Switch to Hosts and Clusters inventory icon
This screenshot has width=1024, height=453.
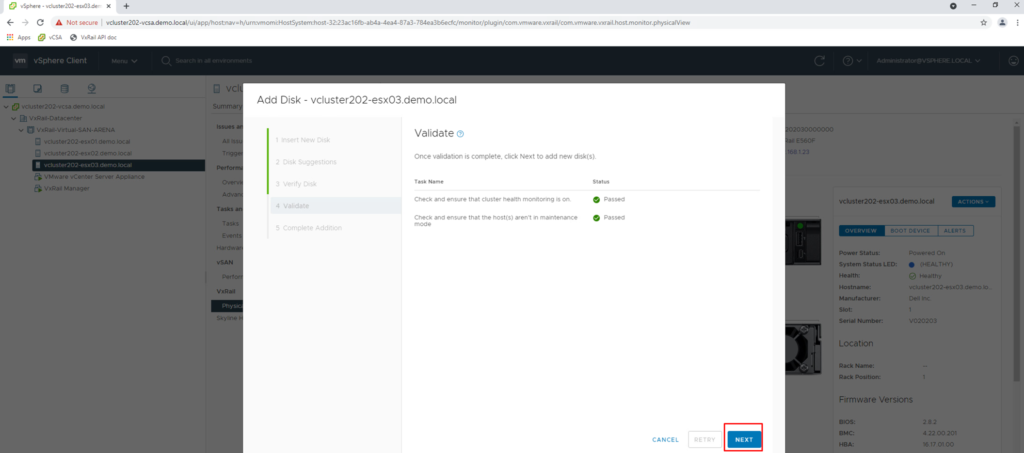(11, 88)
